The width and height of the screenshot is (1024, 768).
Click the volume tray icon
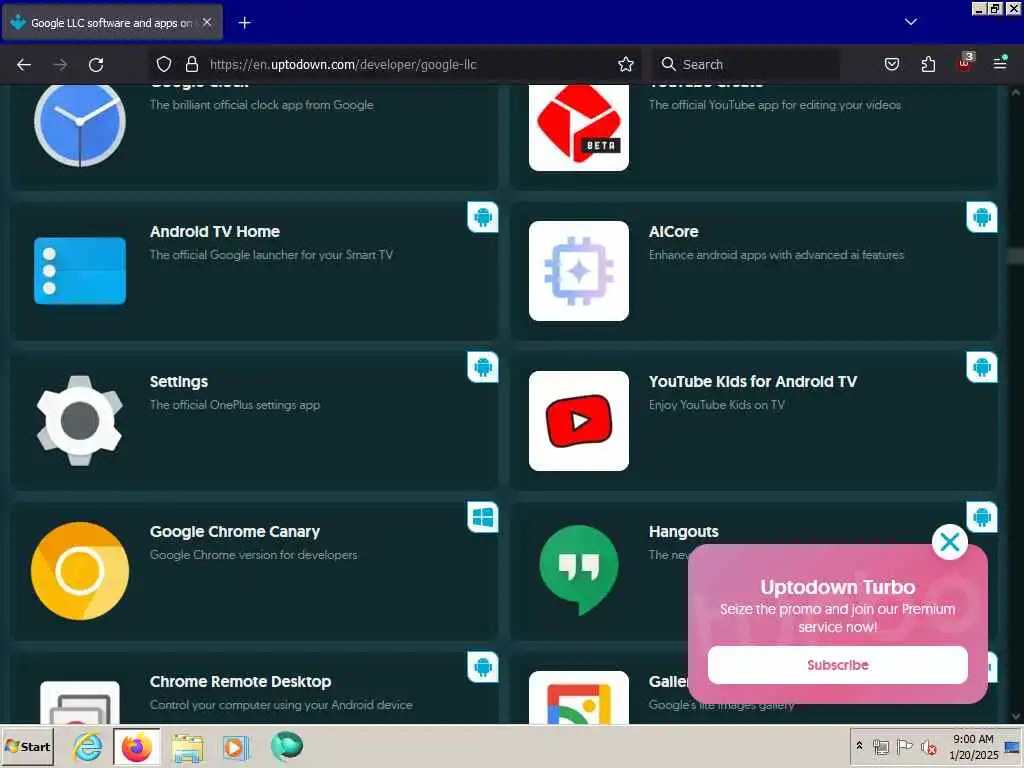pos(928,746)
